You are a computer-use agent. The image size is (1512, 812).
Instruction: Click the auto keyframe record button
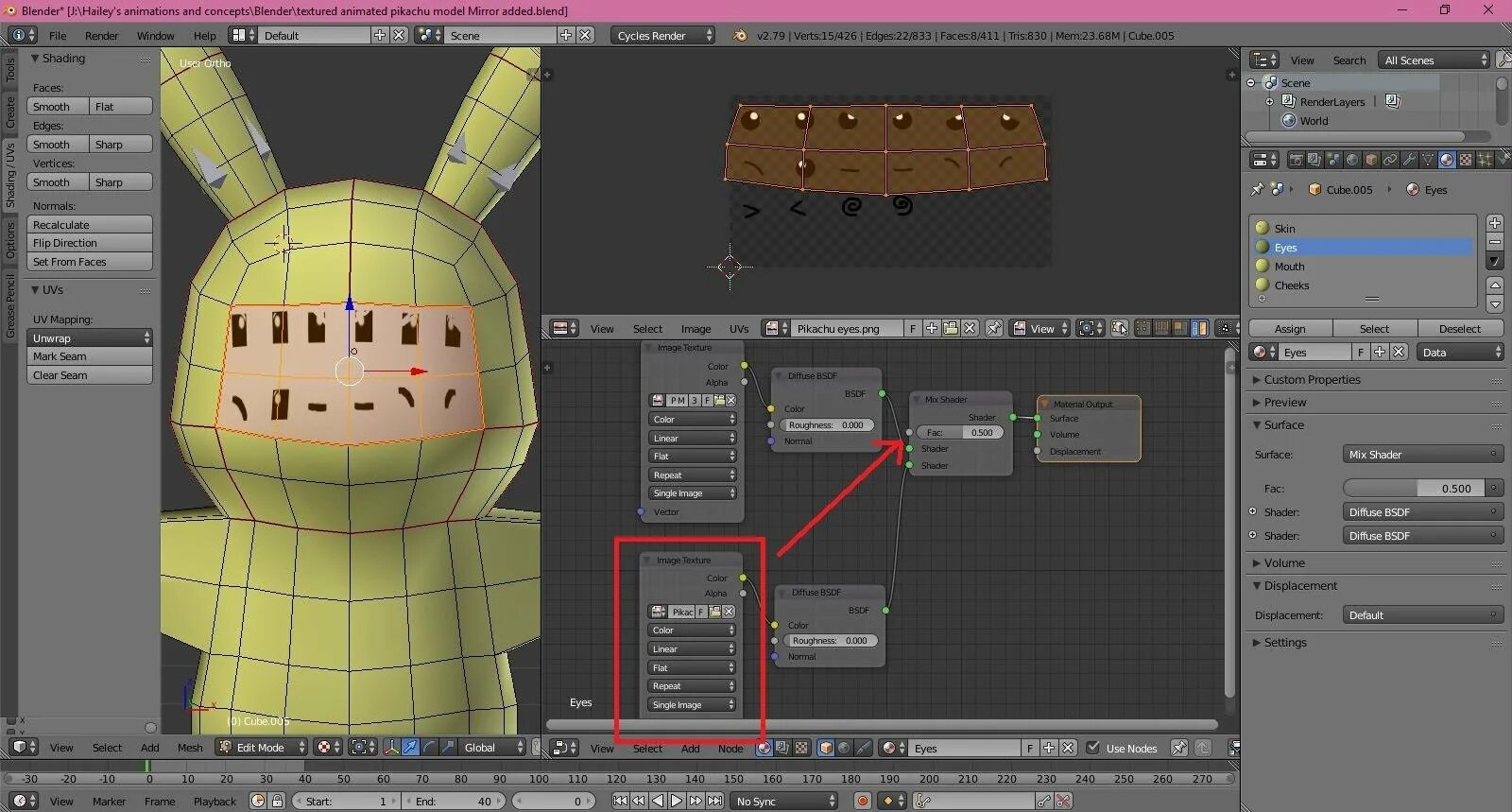862,801
